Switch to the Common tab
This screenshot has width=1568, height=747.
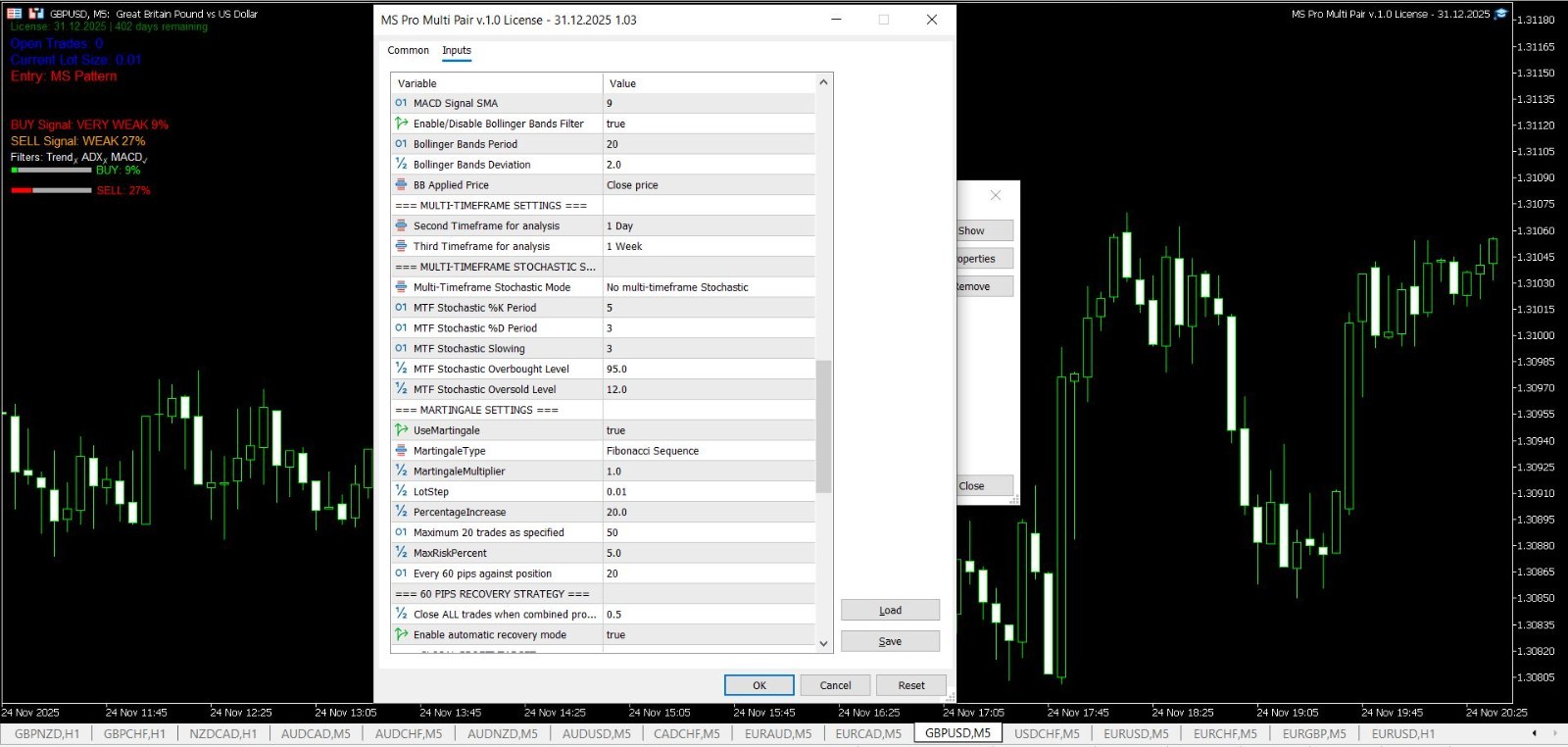point(408,50)
